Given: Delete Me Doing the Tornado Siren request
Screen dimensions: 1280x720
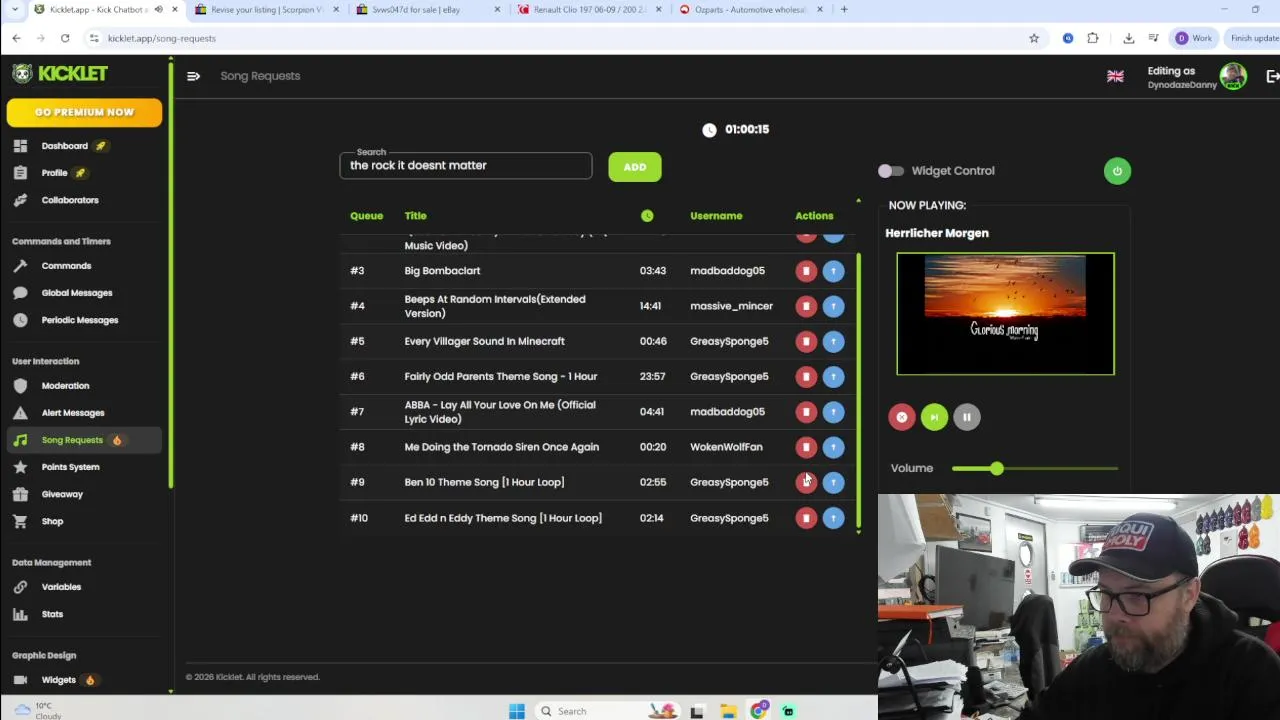Looking at the screenshot, I should [806, 447].
